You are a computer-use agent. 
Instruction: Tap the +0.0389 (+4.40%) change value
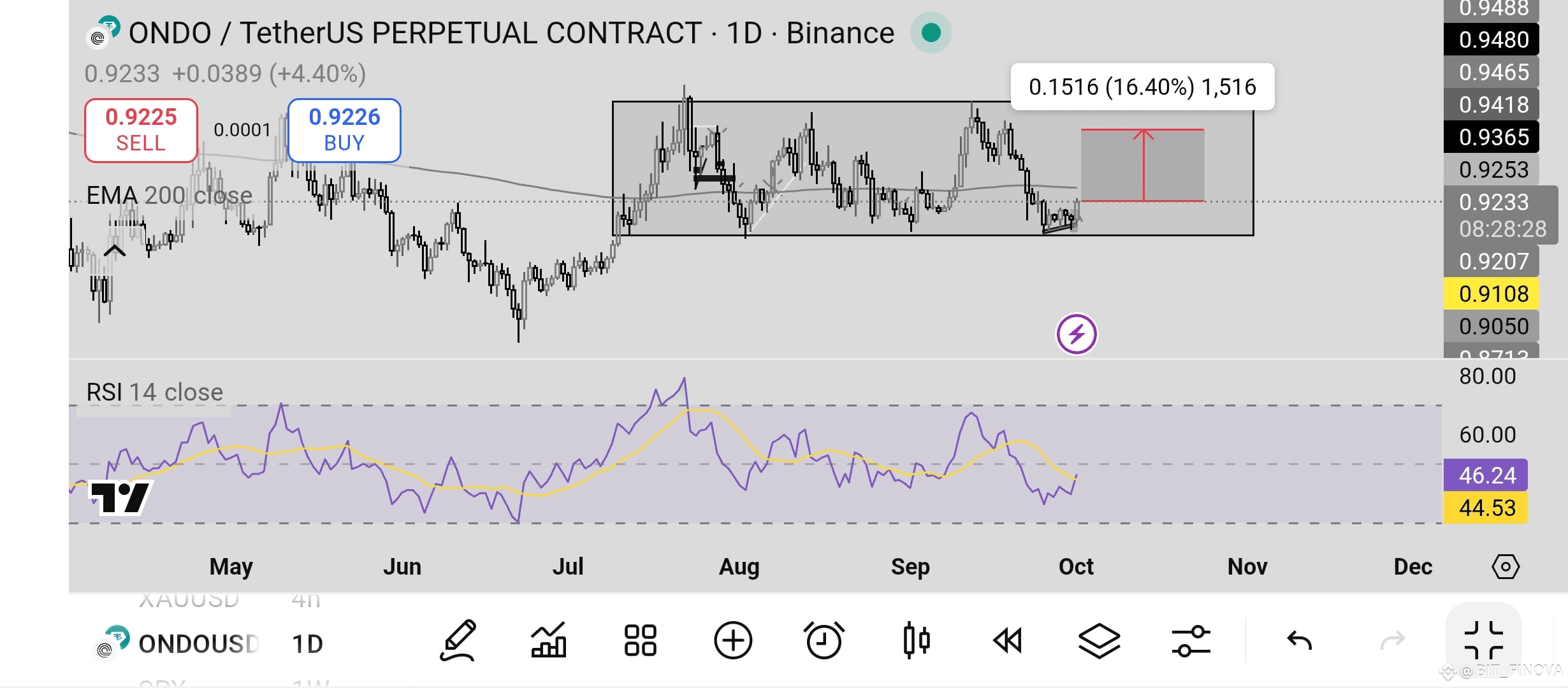pos(269,74)
